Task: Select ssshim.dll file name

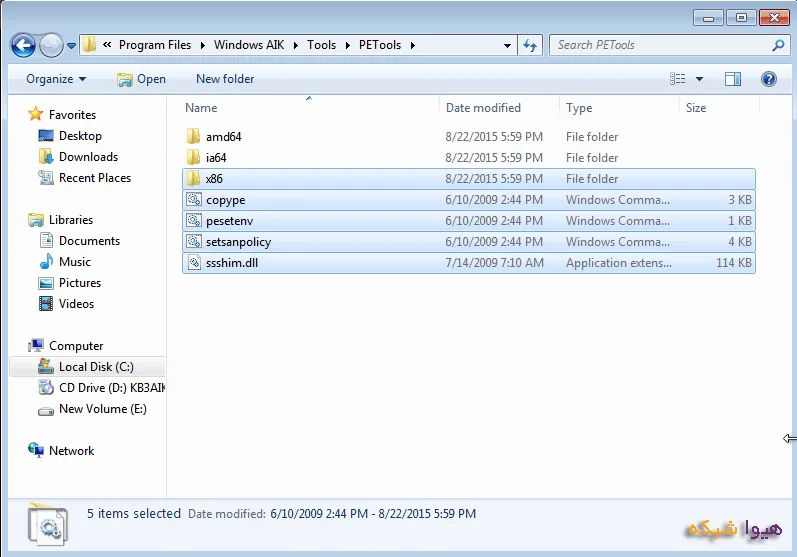Action: (x=232, y=263)
